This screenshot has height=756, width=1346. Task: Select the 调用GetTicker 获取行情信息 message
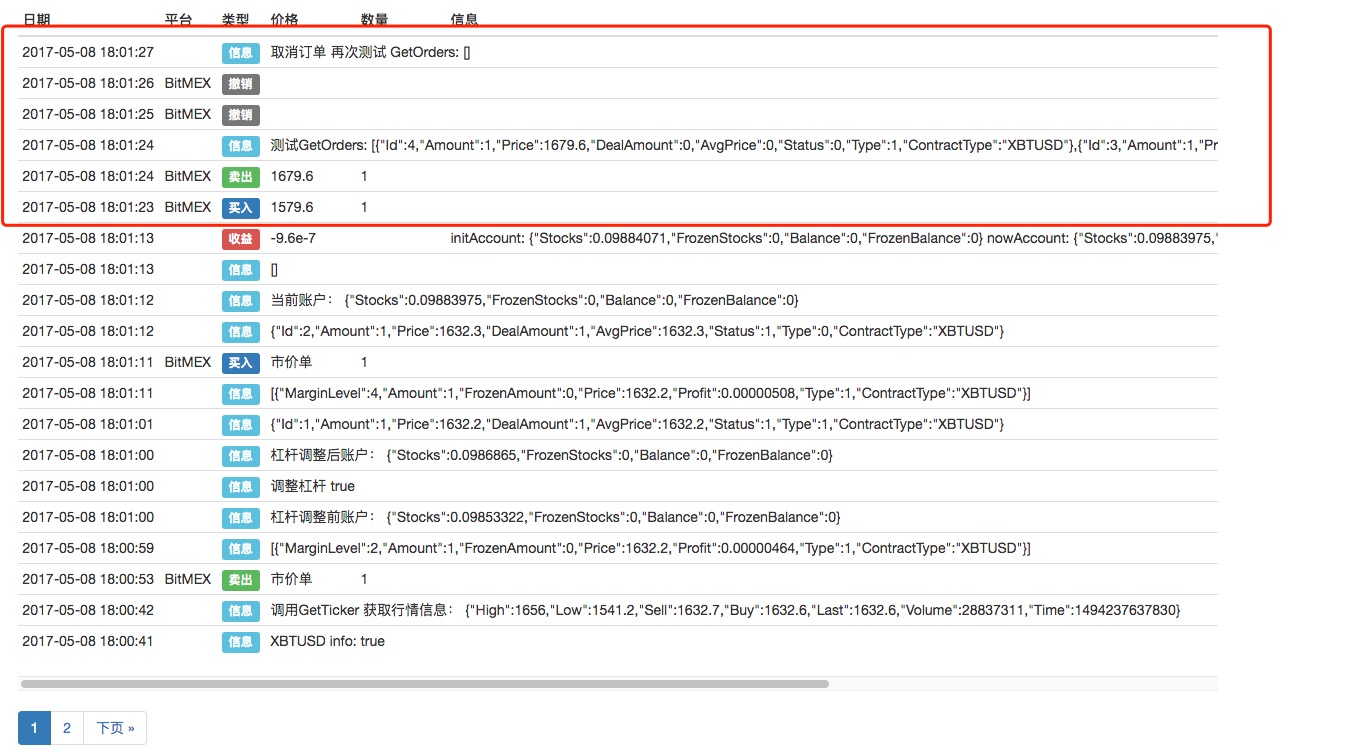click(x=725, y=610)
